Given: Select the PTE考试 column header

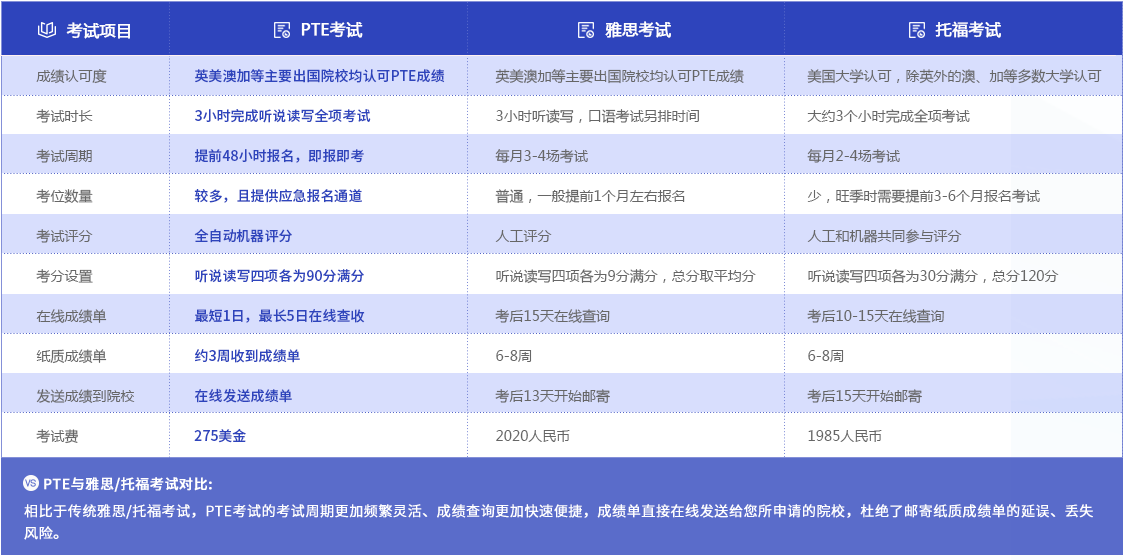Looking at the screenshot, I should tap(331, 30).
